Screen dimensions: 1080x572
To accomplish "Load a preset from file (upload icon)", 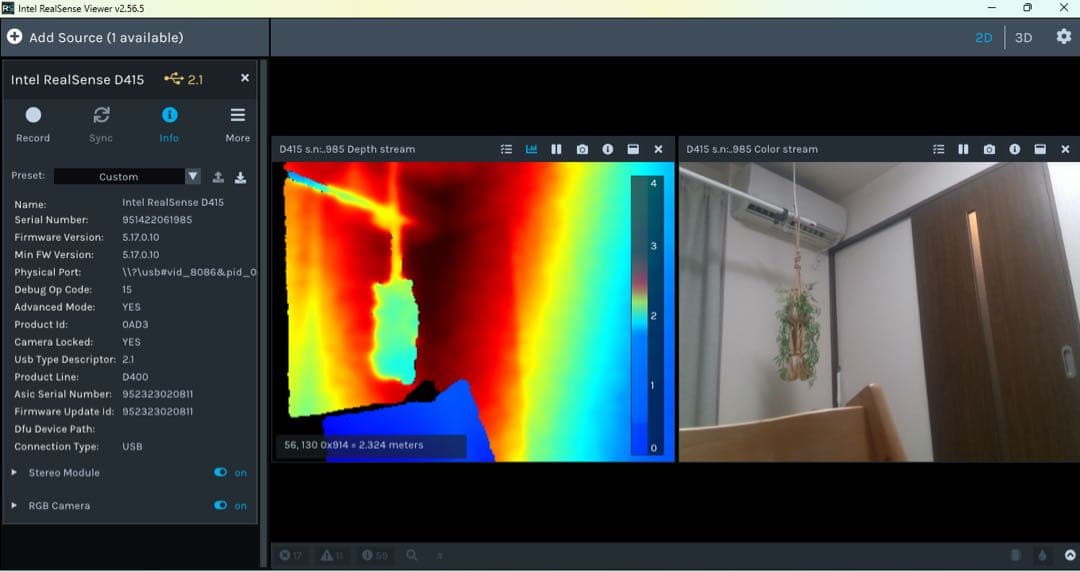I will (x=218, y=177).
